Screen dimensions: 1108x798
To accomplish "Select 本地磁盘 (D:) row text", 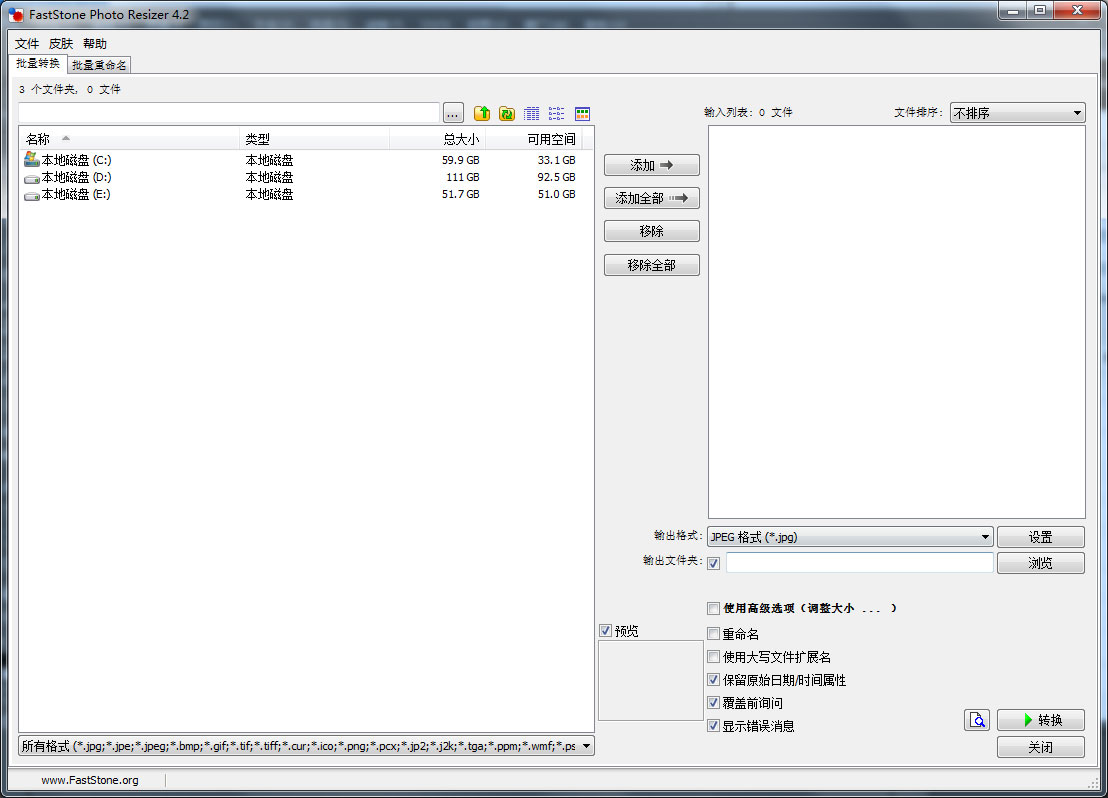I will pos(76,177).
